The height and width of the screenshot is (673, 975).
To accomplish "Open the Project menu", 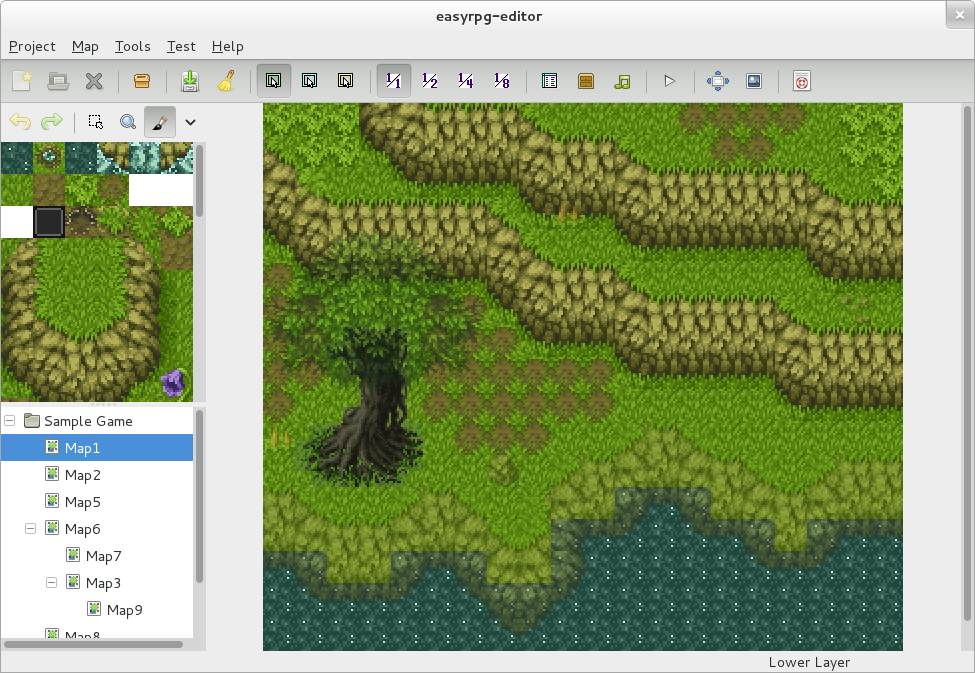I will pyautogui.click(x=32, y=46).
